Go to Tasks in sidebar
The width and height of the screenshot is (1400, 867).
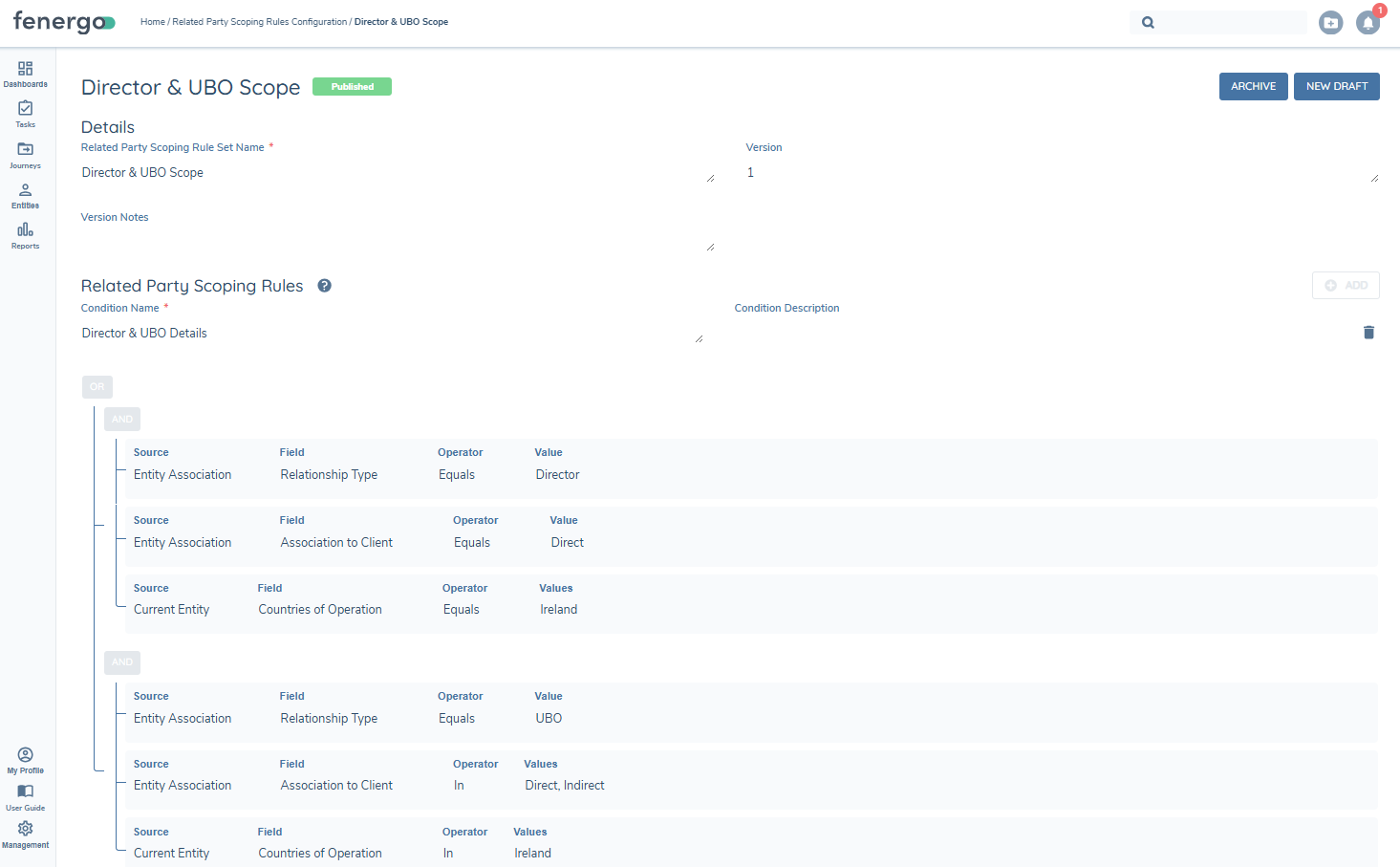point(25,114)
